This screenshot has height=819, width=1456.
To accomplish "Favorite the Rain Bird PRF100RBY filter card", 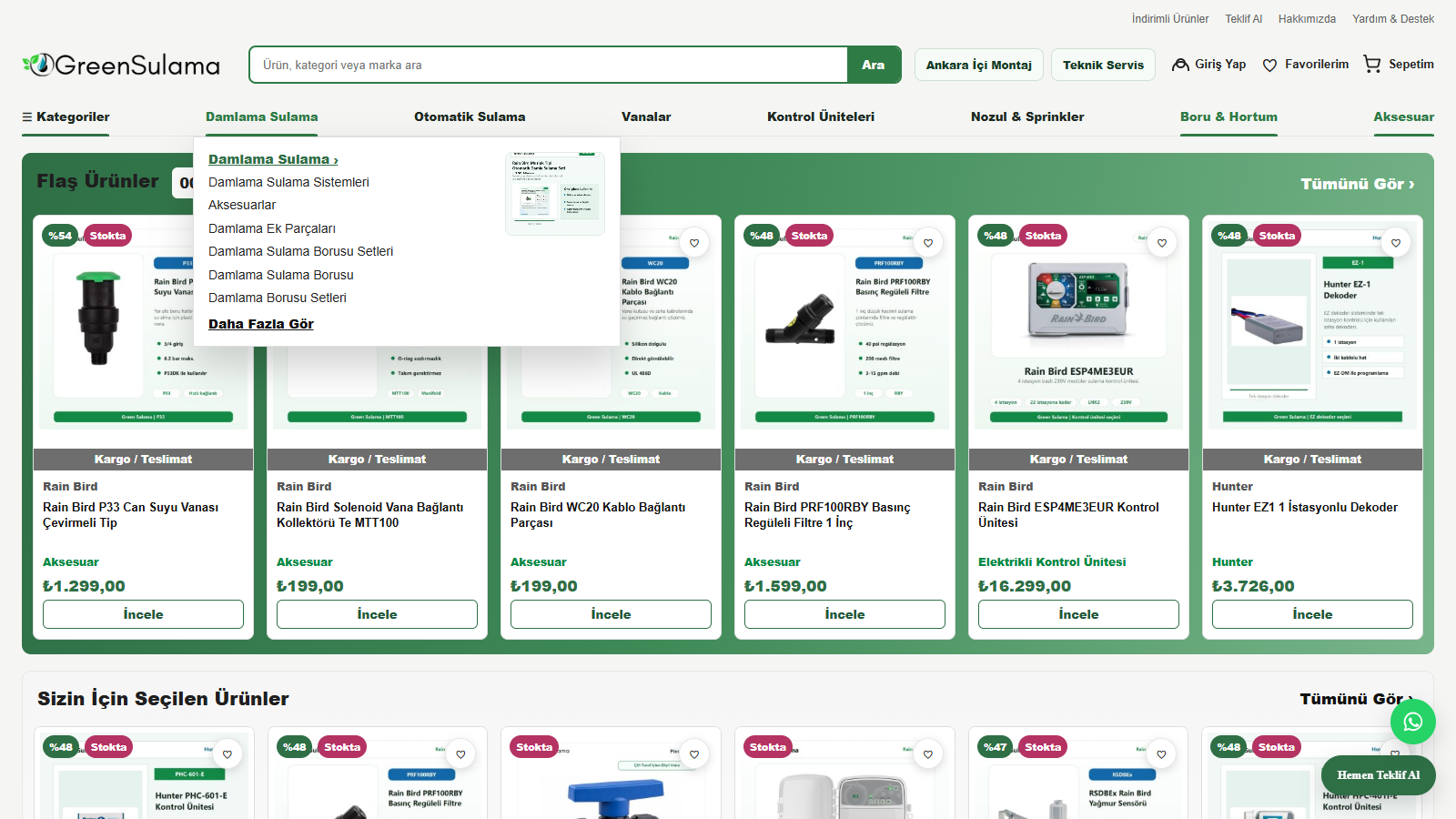I will (x=928, y=243).
